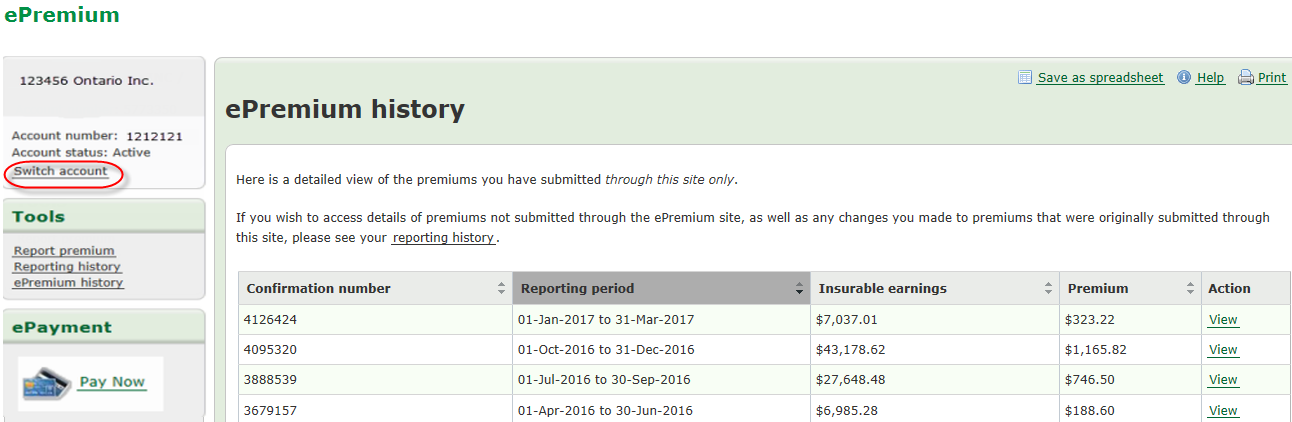Click the Switch account link
This screenshot has width=1292, height=422.
(61, 171)
